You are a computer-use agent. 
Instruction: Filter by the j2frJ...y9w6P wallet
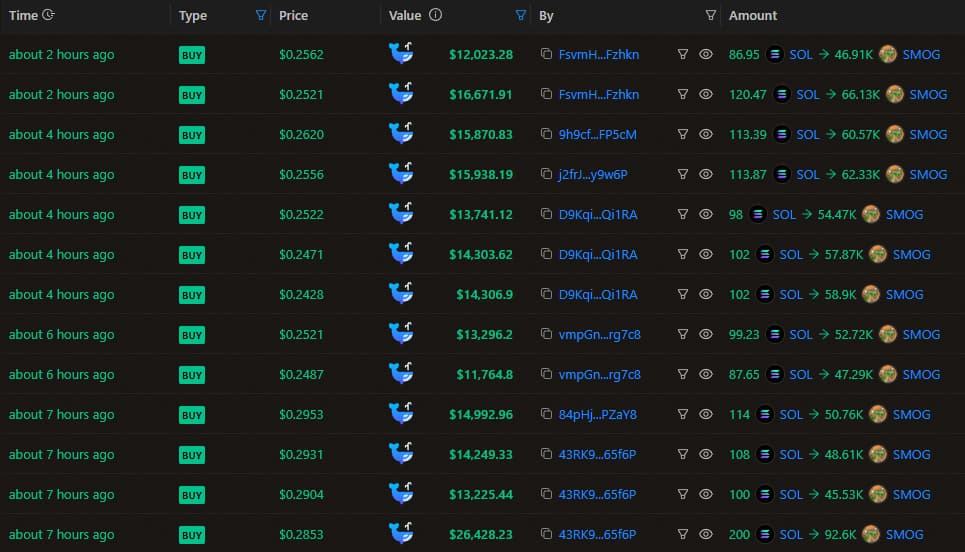tap(683, 174)
